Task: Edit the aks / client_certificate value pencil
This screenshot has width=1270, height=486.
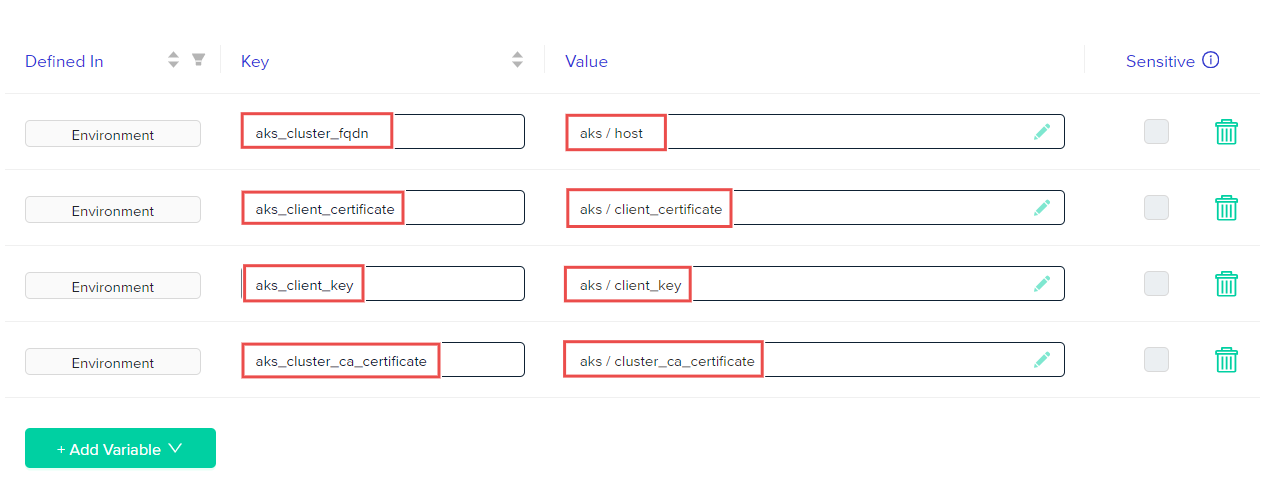Action: [x=1042, y=207]
